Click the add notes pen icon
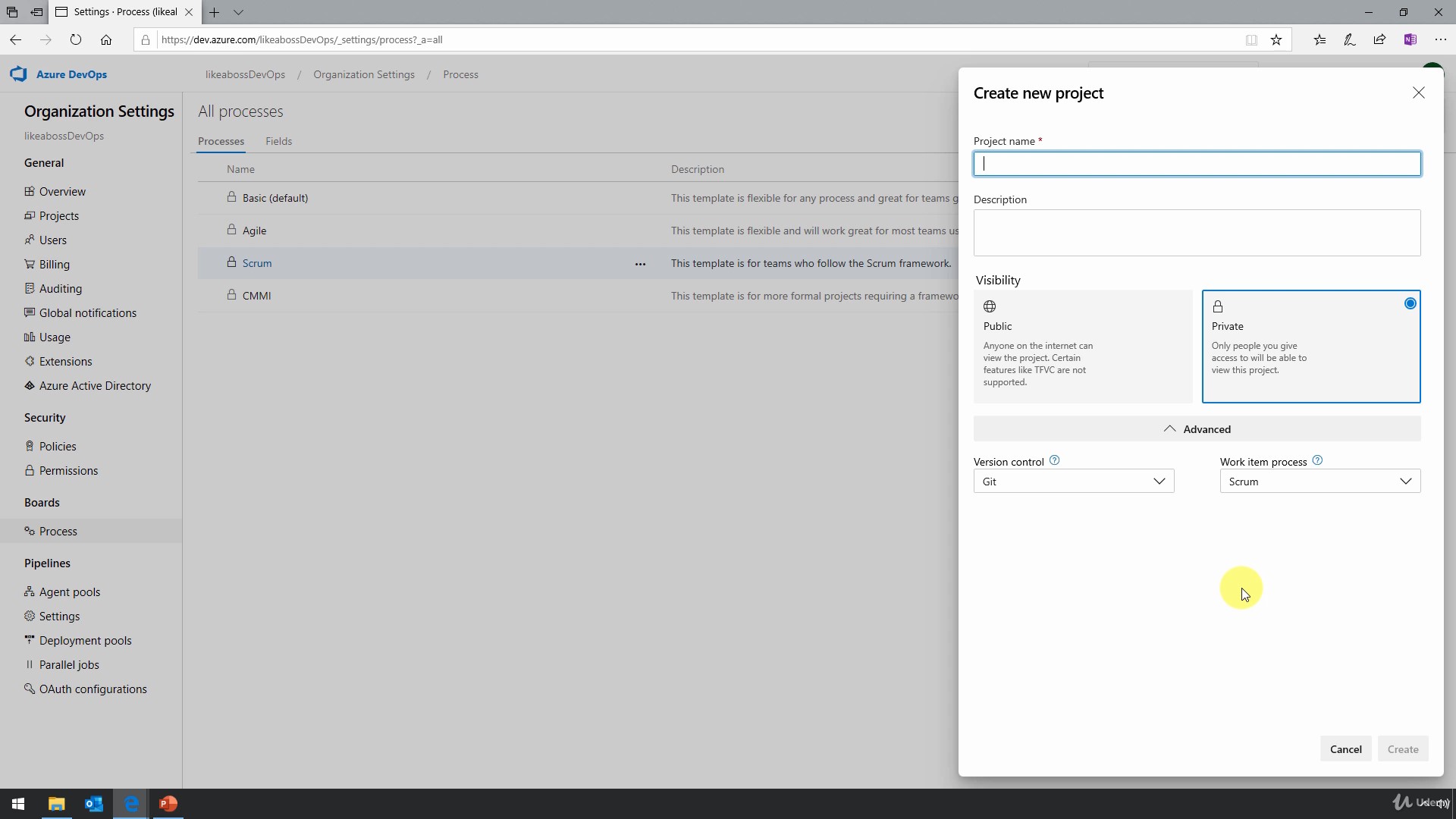The height and width of the screenshot is (819, 1456). coord(1350,39)
